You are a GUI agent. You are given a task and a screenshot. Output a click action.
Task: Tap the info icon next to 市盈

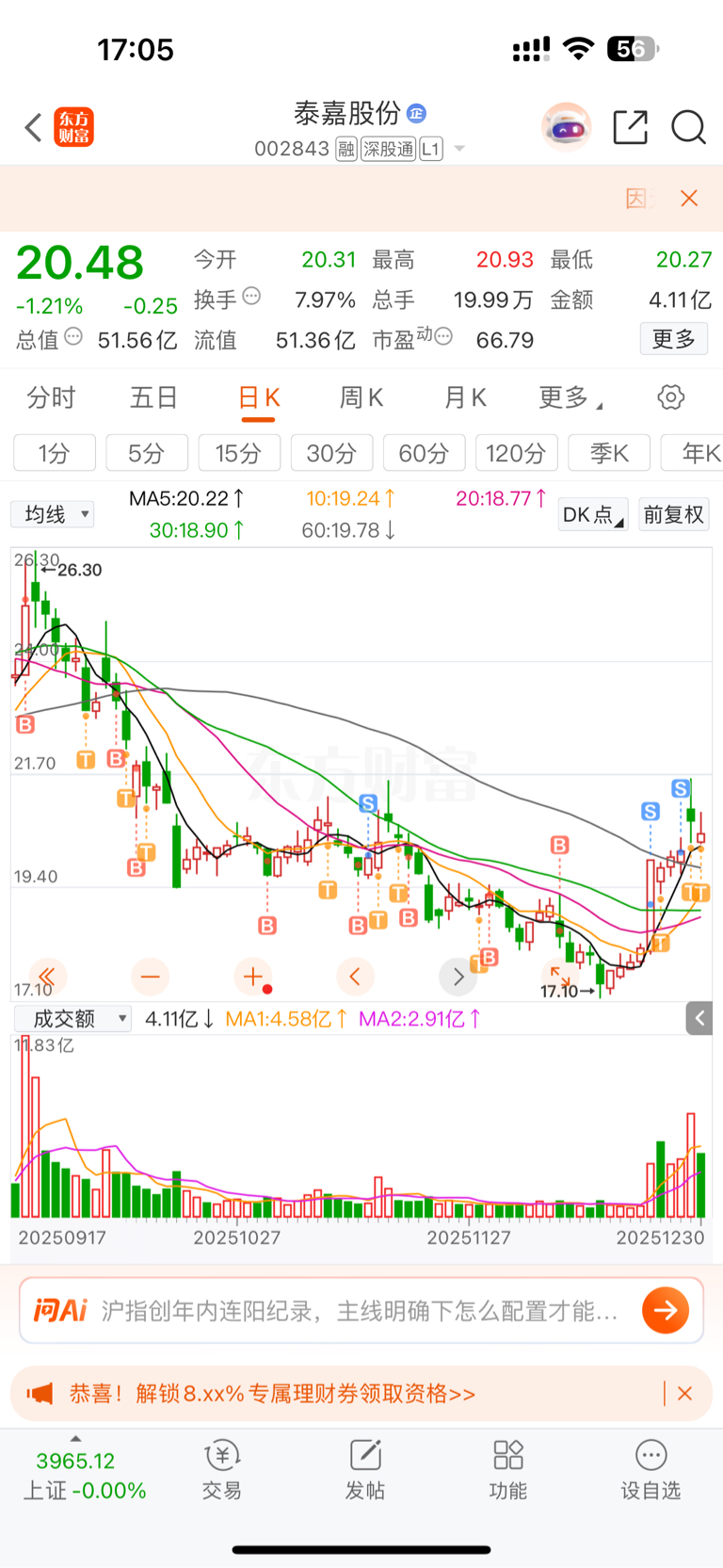pos(443,336)
